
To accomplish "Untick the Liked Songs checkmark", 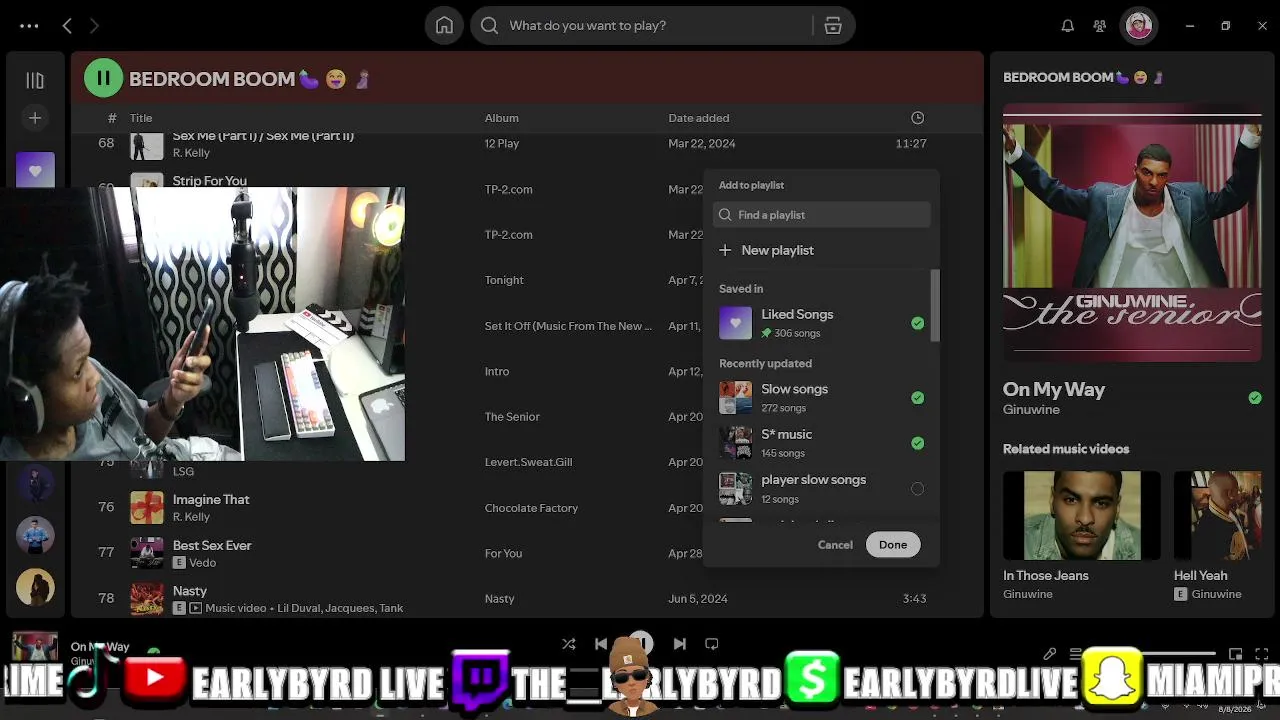I will (x=917, y=323).
